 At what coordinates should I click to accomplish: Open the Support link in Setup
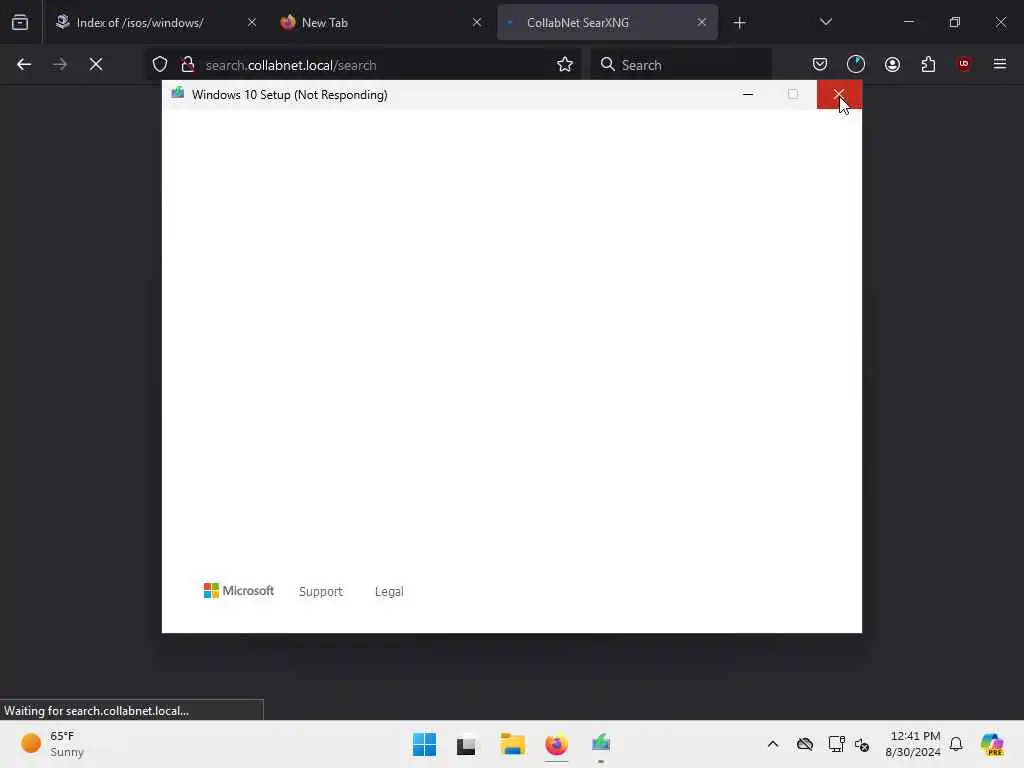pos(321,592)
